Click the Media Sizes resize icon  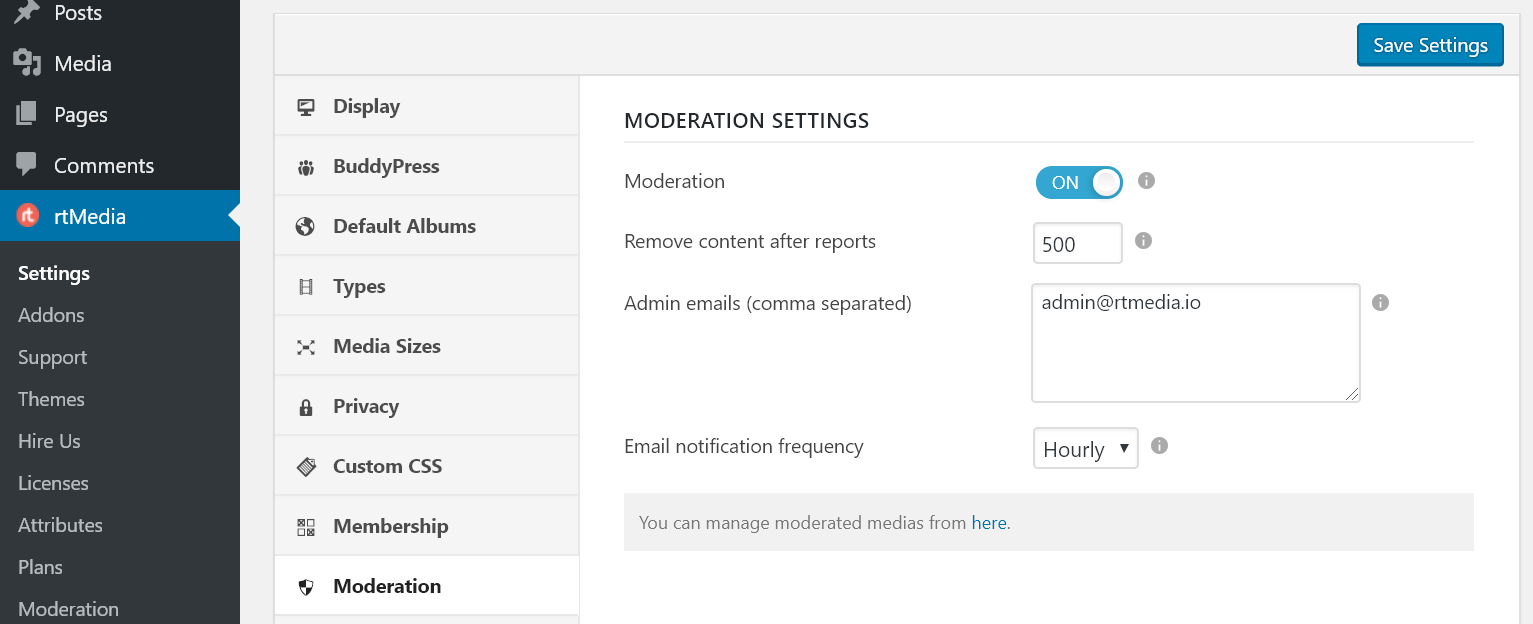pyautogui.click(x=306, y=345)
